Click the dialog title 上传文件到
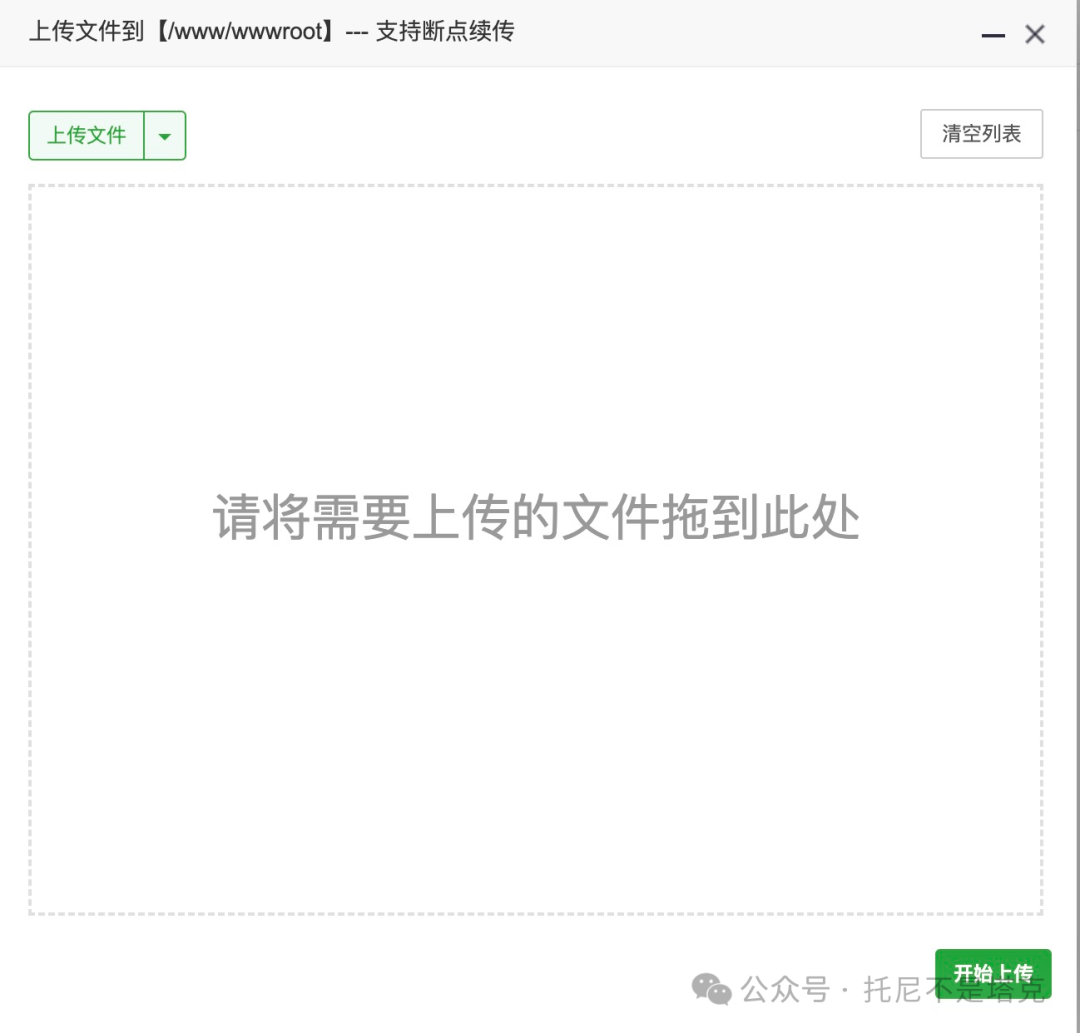This screenshot has height=1033, width=1080. coord(87,31)
